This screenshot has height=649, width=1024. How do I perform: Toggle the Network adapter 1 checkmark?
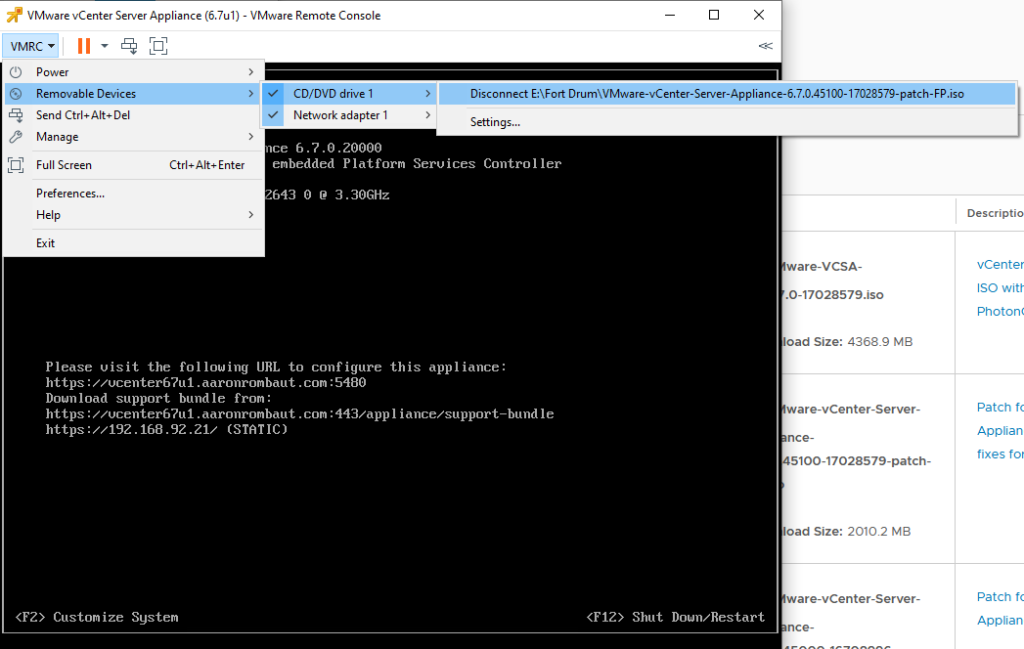(x=274, y=115)
